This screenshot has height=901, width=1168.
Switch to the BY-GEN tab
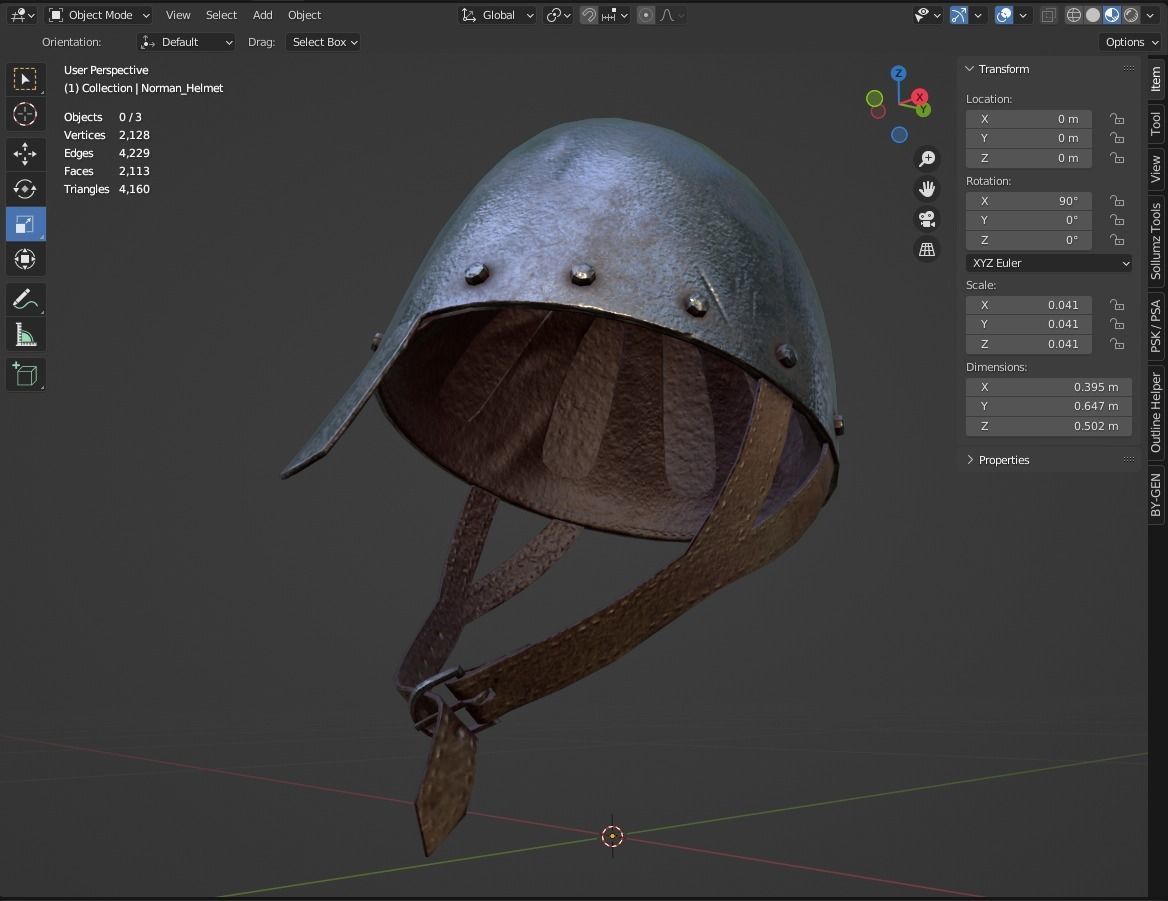point(1155,495)
